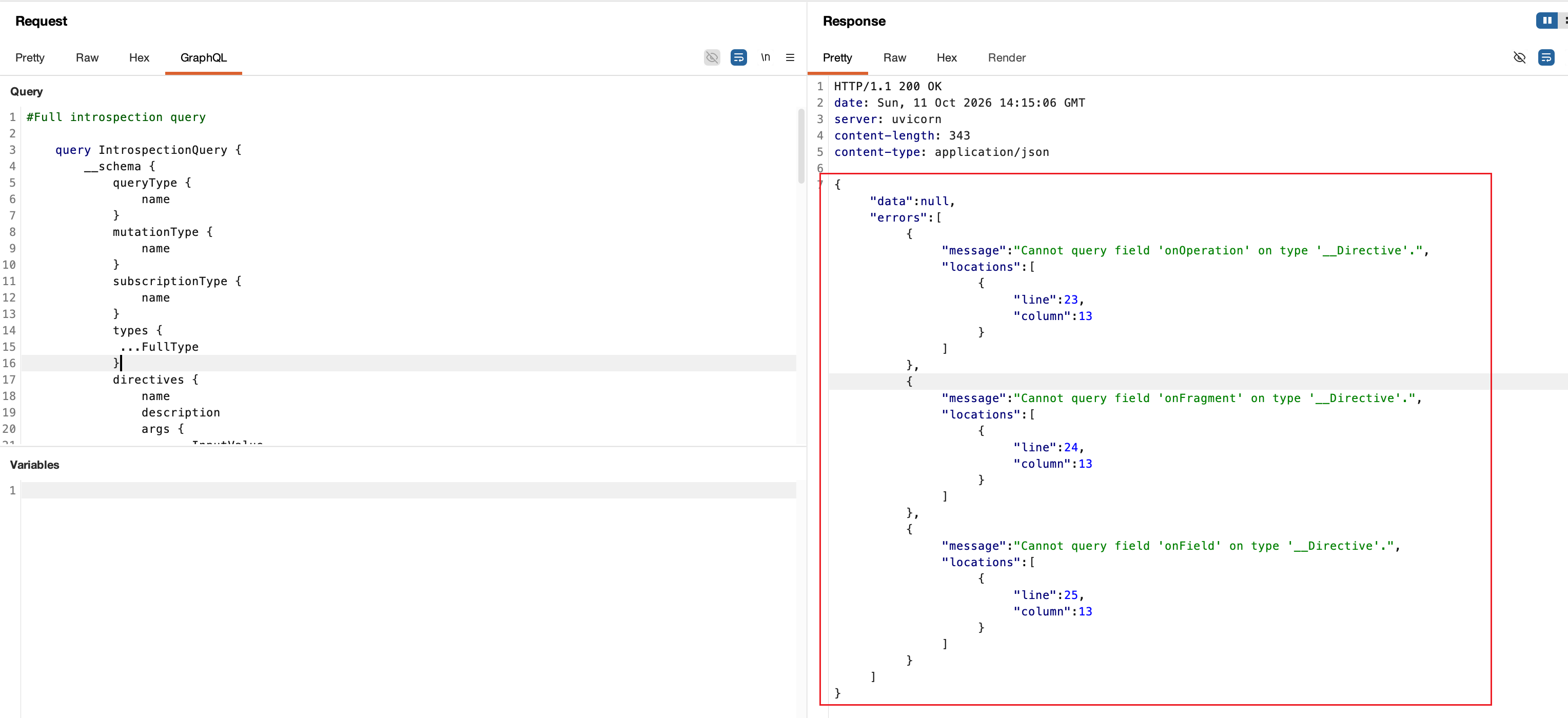The image size is (1568, 718).
Task: Toggle the \n show non-printable characters button
Action: 765,57
